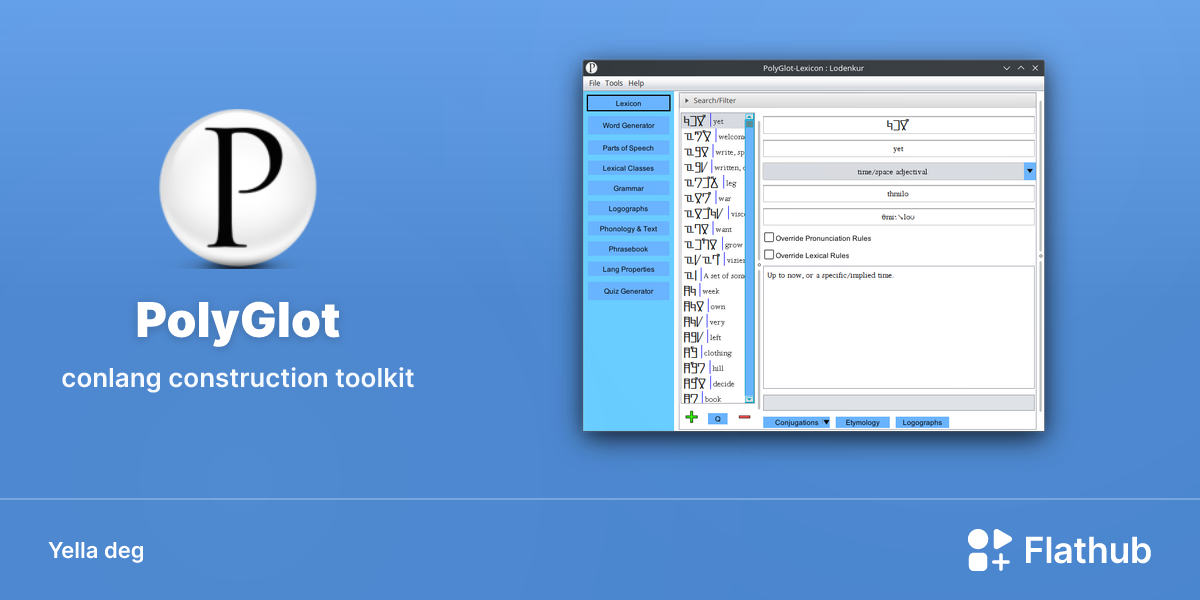
Task: Select the 'A set of some...' entry
Action: [713, 275]
